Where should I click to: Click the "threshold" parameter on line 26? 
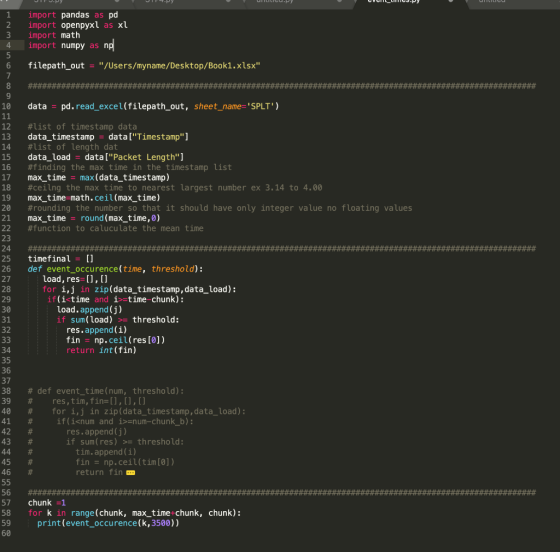tap(172, 269)
